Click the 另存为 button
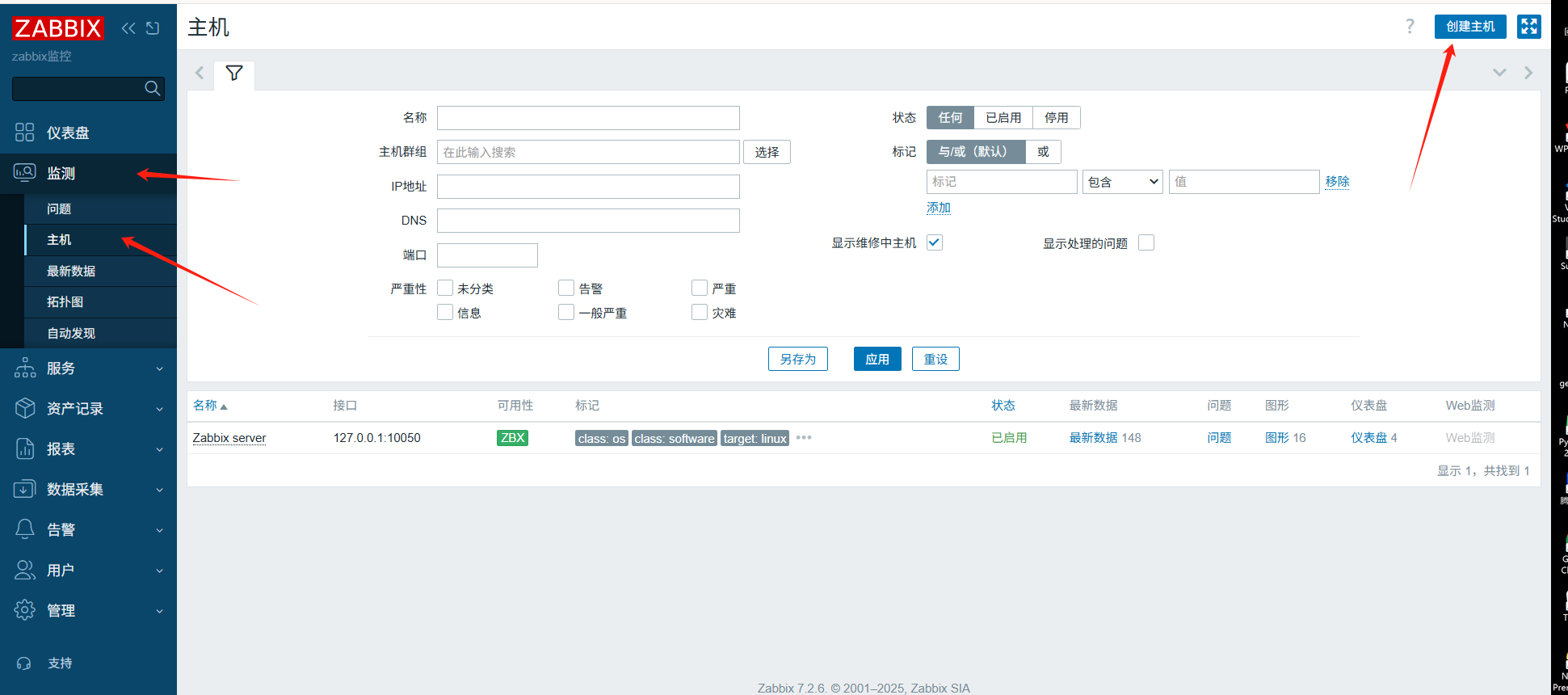Image resolution: width=1568 pixels, height=695 pixels. point(798,359)
